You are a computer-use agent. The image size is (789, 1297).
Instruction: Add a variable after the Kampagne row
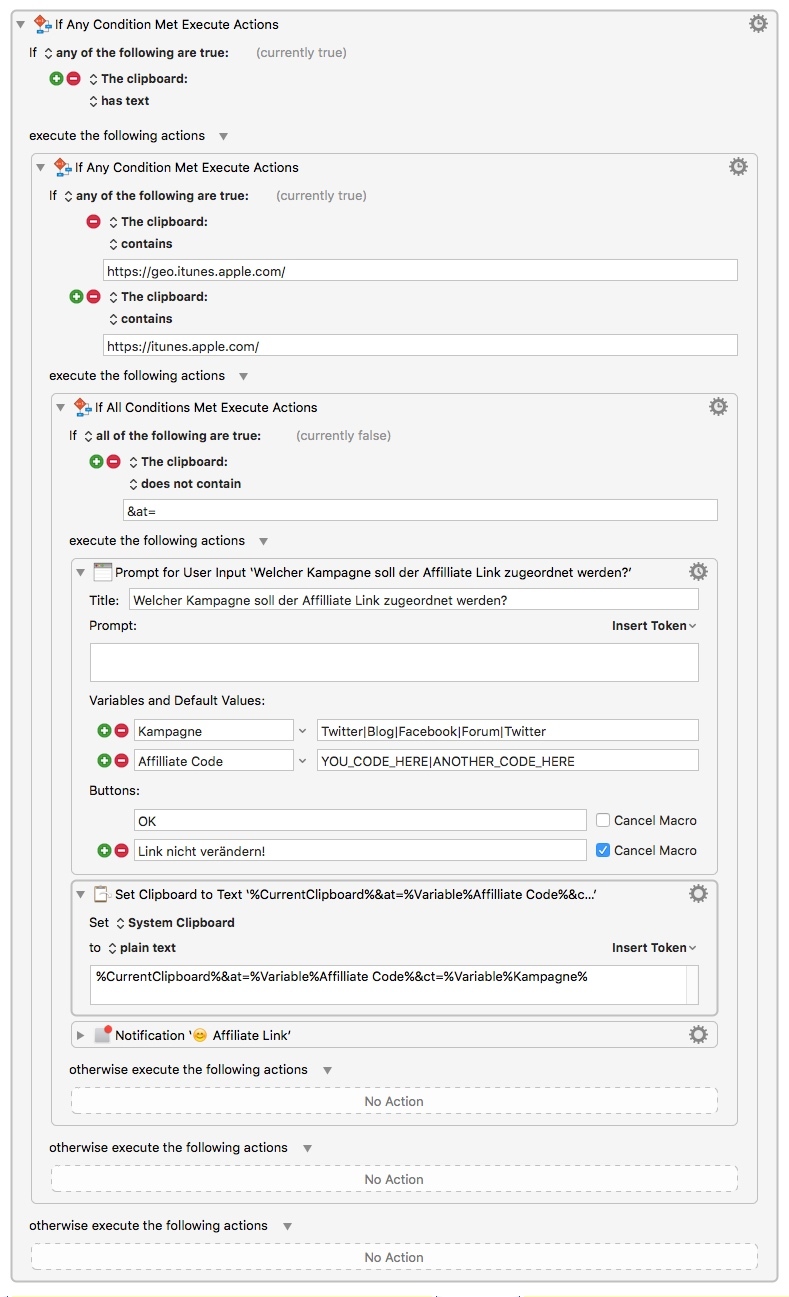[x=103, y=731]
